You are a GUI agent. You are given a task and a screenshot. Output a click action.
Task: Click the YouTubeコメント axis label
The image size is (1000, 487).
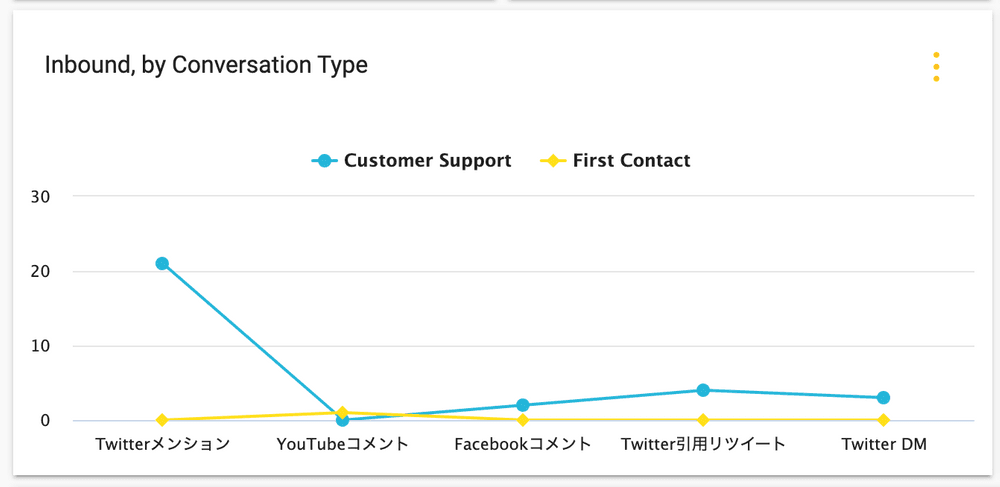click(342, 444)
